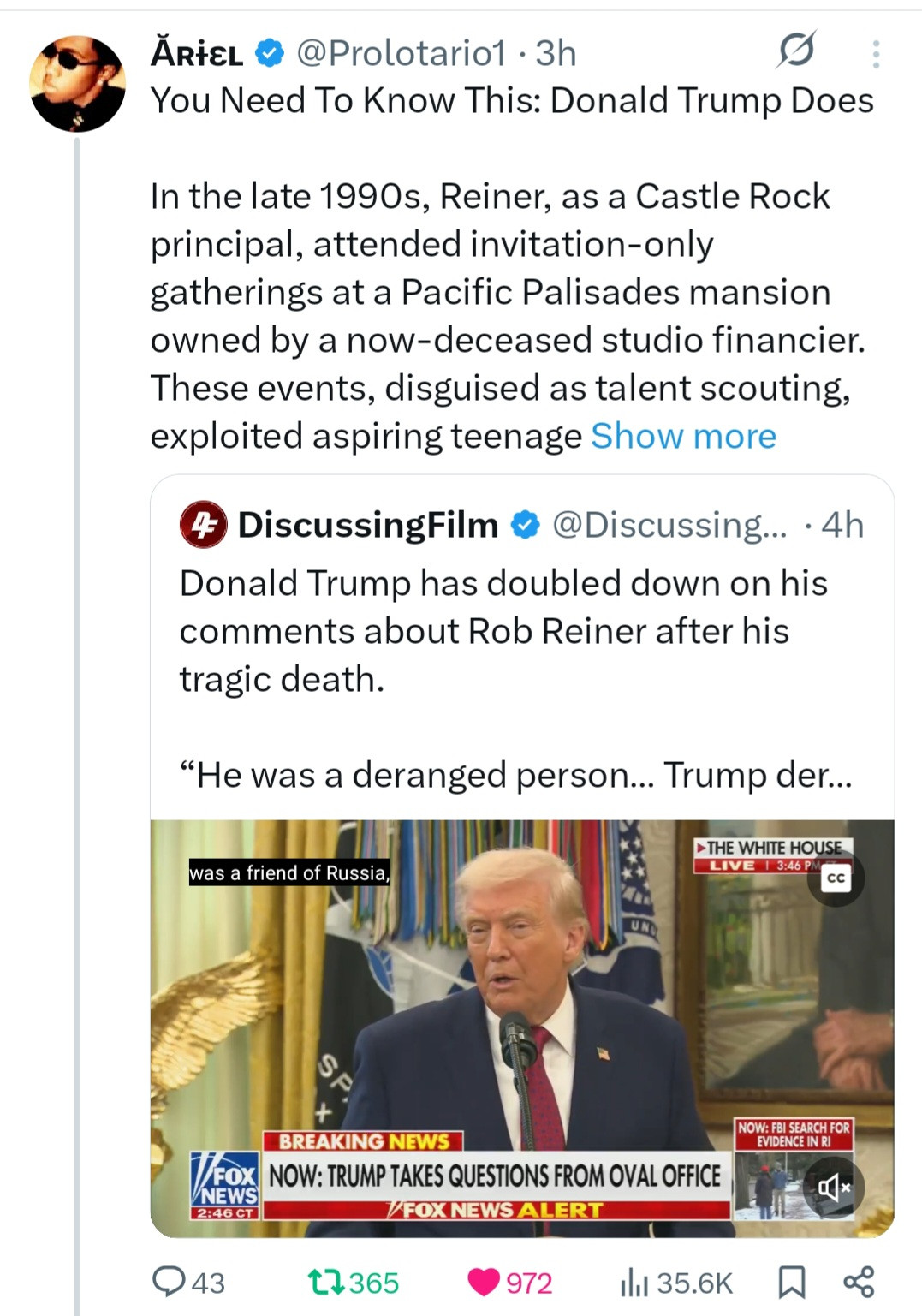Open the @Prolotario1 handle link

pyautogui.click(x=401, y=53)
